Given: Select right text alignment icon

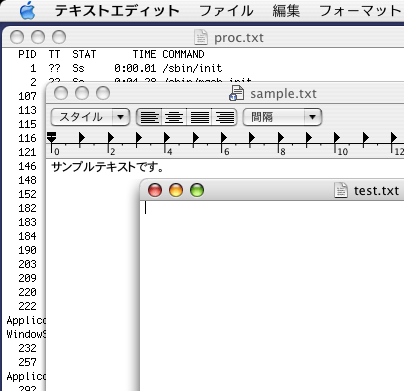Looking at the screenshot, I should click(224, 117).
